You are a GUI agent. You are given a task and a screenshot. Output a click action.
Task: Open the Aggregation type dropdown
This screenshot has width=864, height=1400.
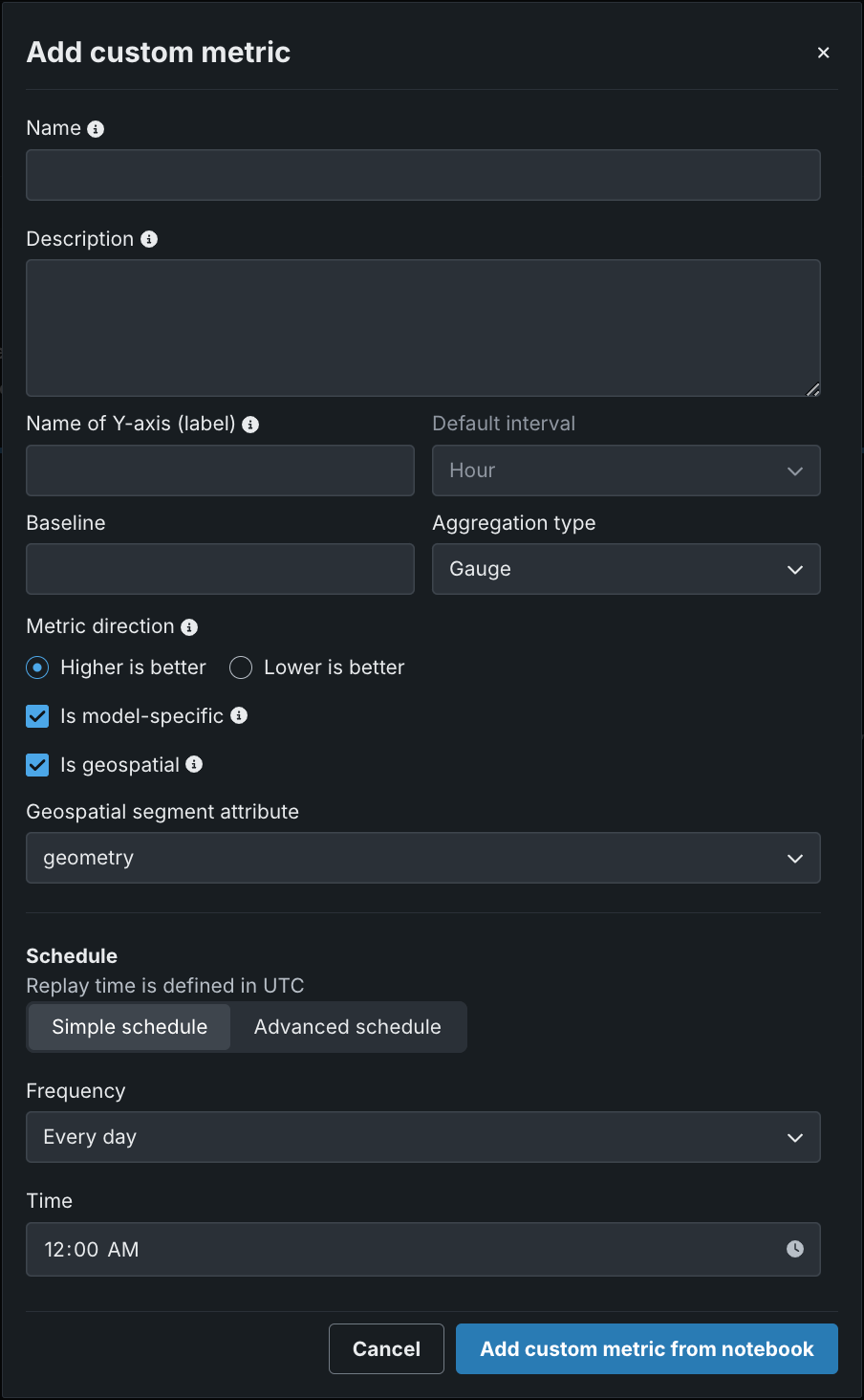[x=626, y=569]
